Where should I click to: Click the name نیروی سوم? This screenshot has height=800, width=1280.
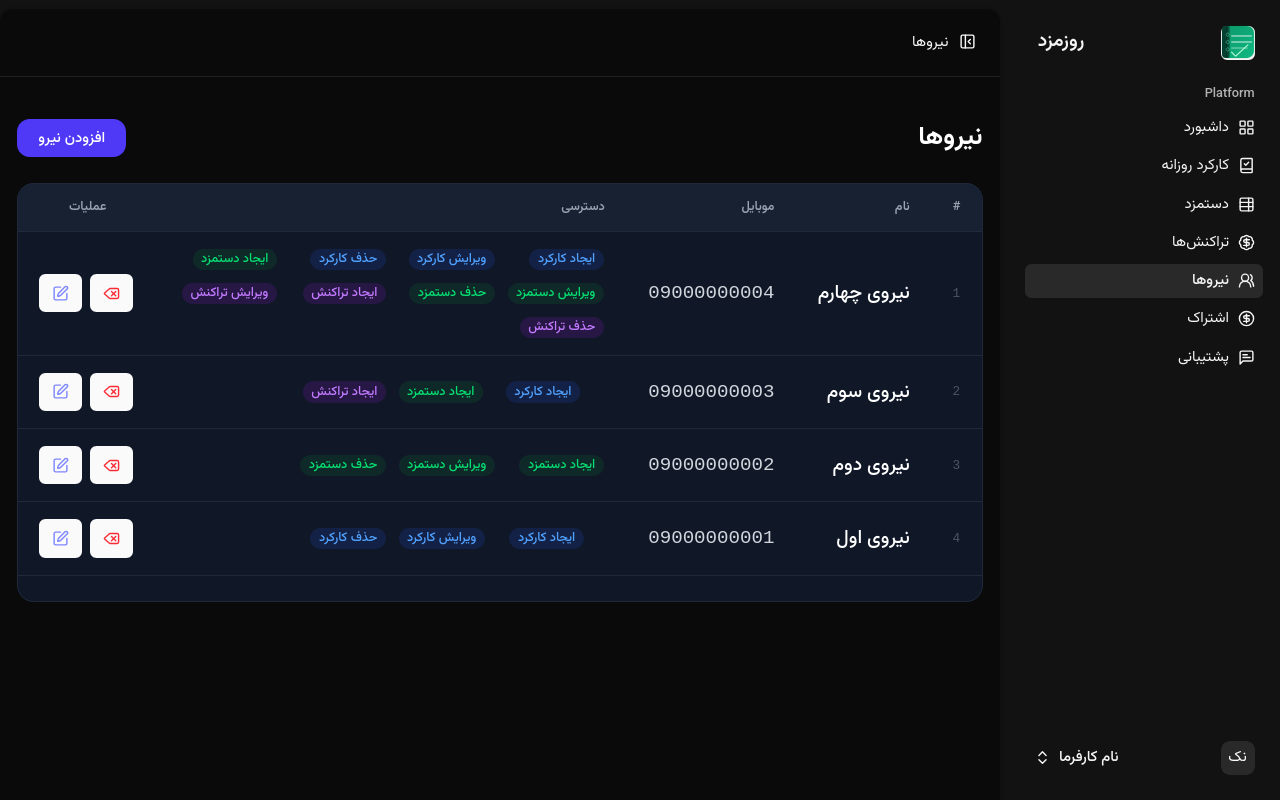pyautogui.click(x=868, y=392)
